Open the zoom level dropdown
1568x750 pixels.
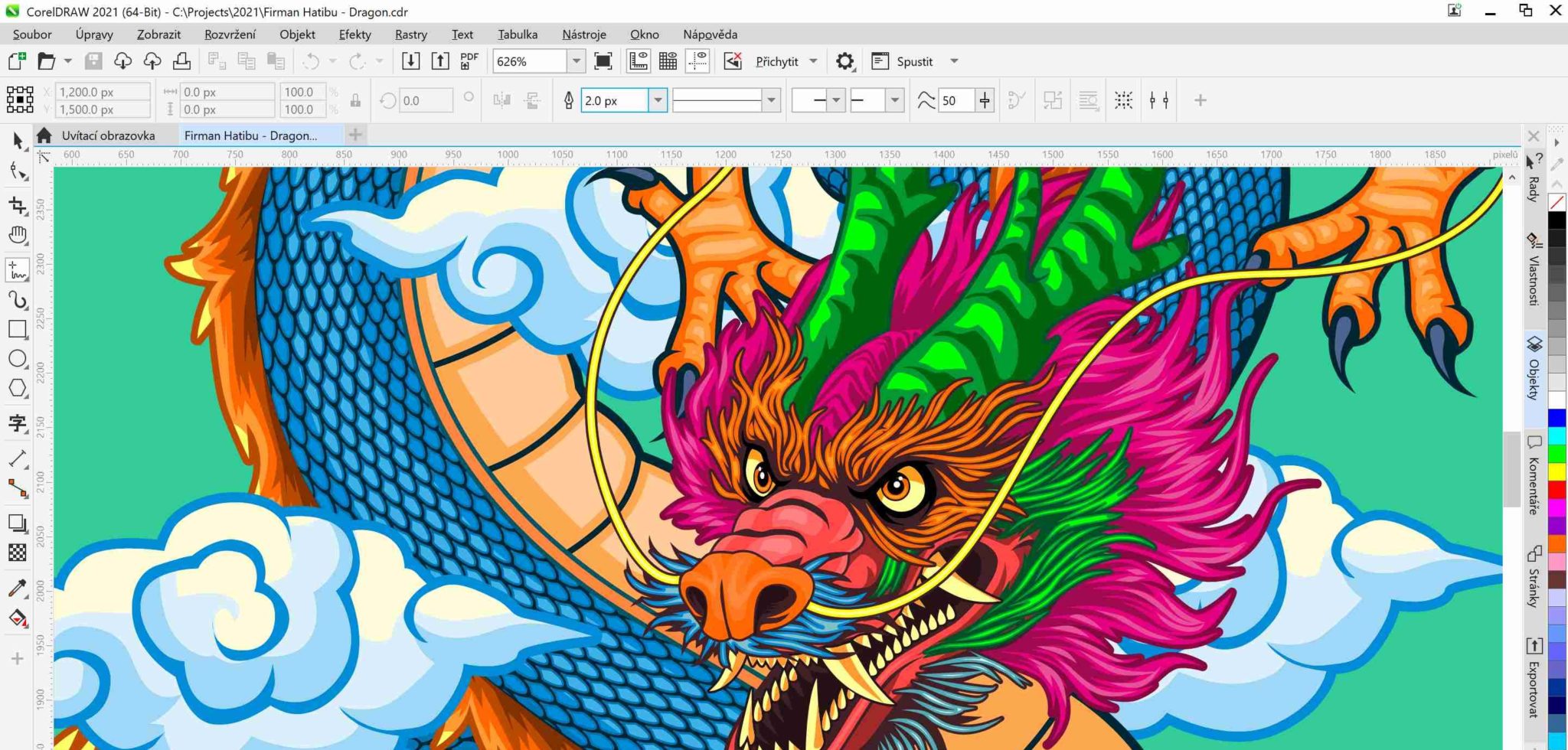point(576,61)
